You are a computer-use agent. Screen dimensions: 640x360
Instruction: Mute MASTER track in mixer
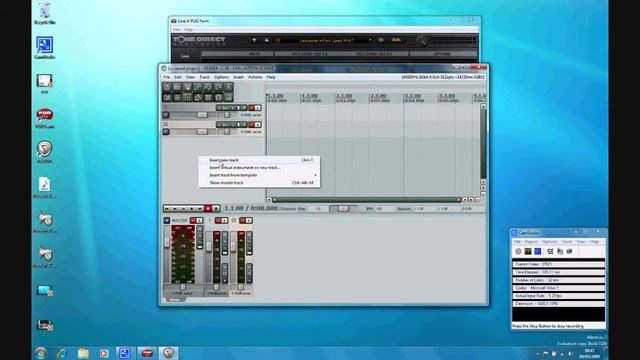pos(193,220)
